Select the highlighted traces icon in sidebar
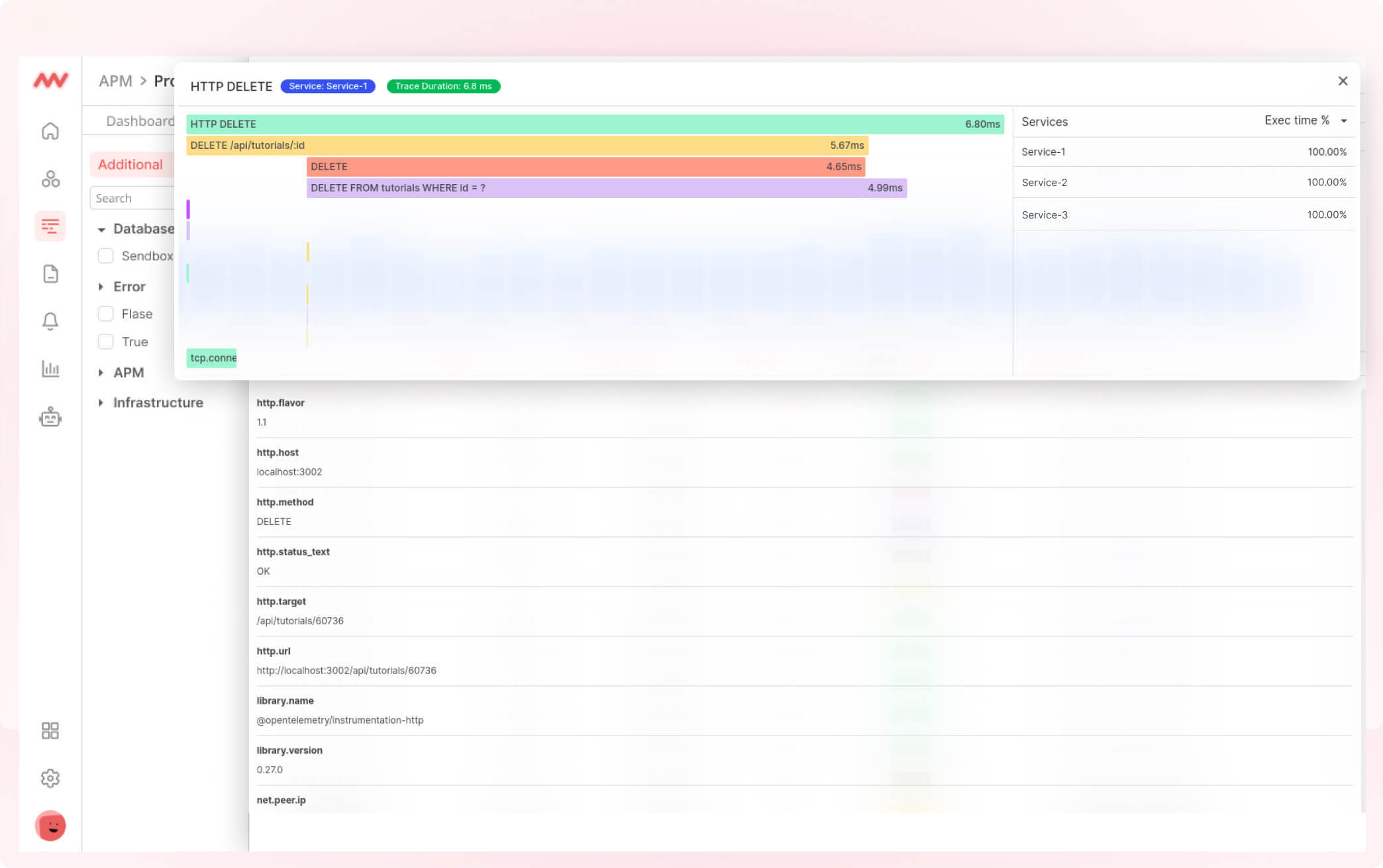This screenshot has width=1383, height=868. click(x=50, y=226)
